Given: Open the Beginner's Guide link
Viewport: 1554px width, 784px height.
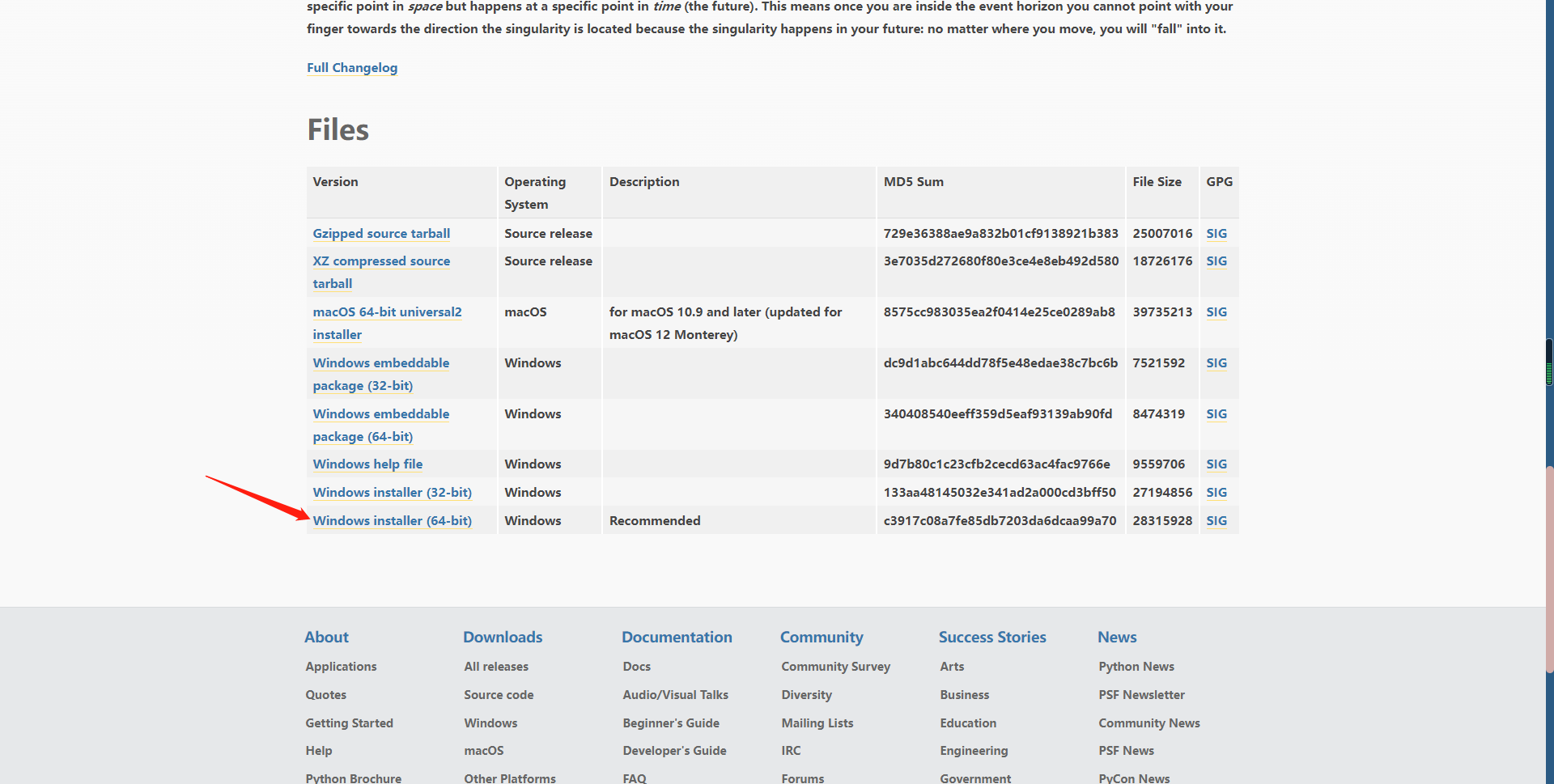Looking at the screenshot, I should pyautogui.click(x=671, y=723).
